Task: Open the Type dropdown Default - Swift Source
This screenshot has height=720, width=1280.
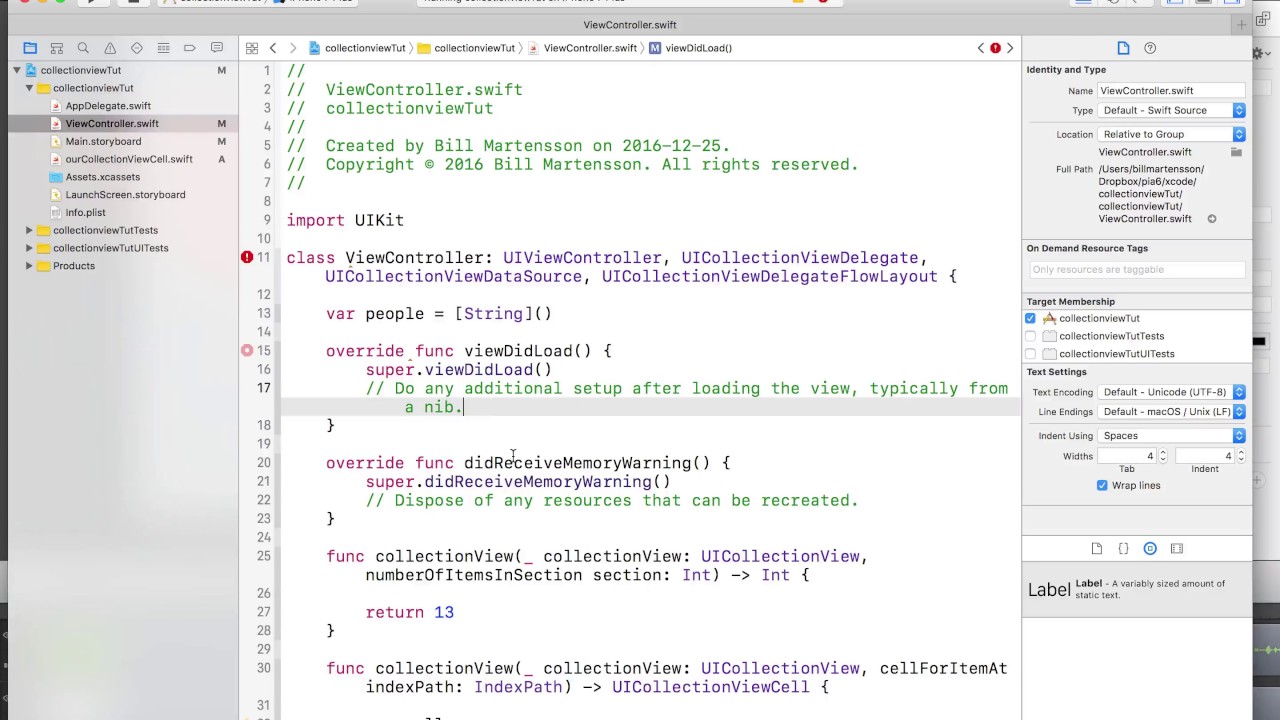Action: click(1172, 110)
